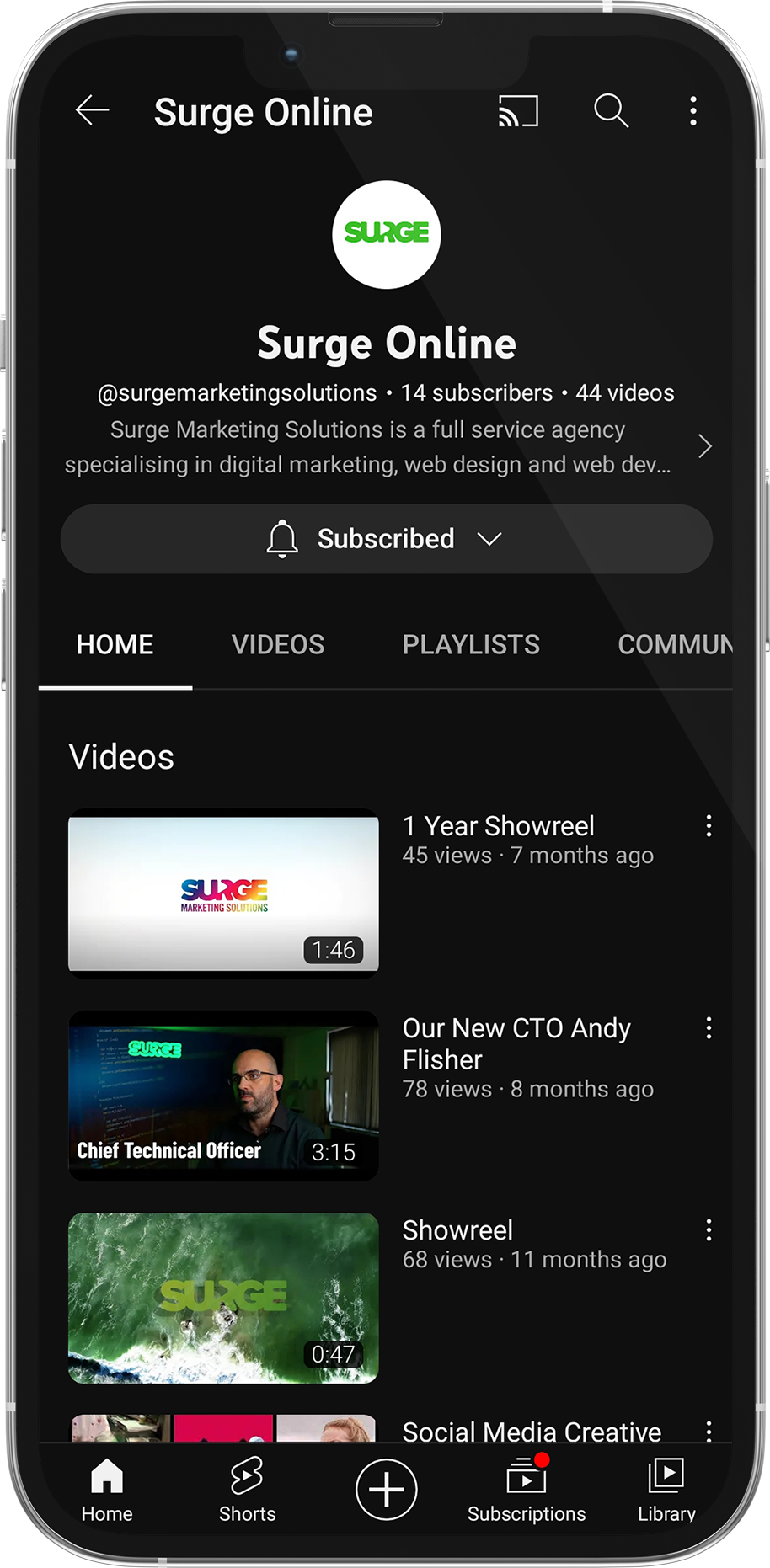
Task: Go to Home in bottom navigation
Action: click(x=107, y=1491)
